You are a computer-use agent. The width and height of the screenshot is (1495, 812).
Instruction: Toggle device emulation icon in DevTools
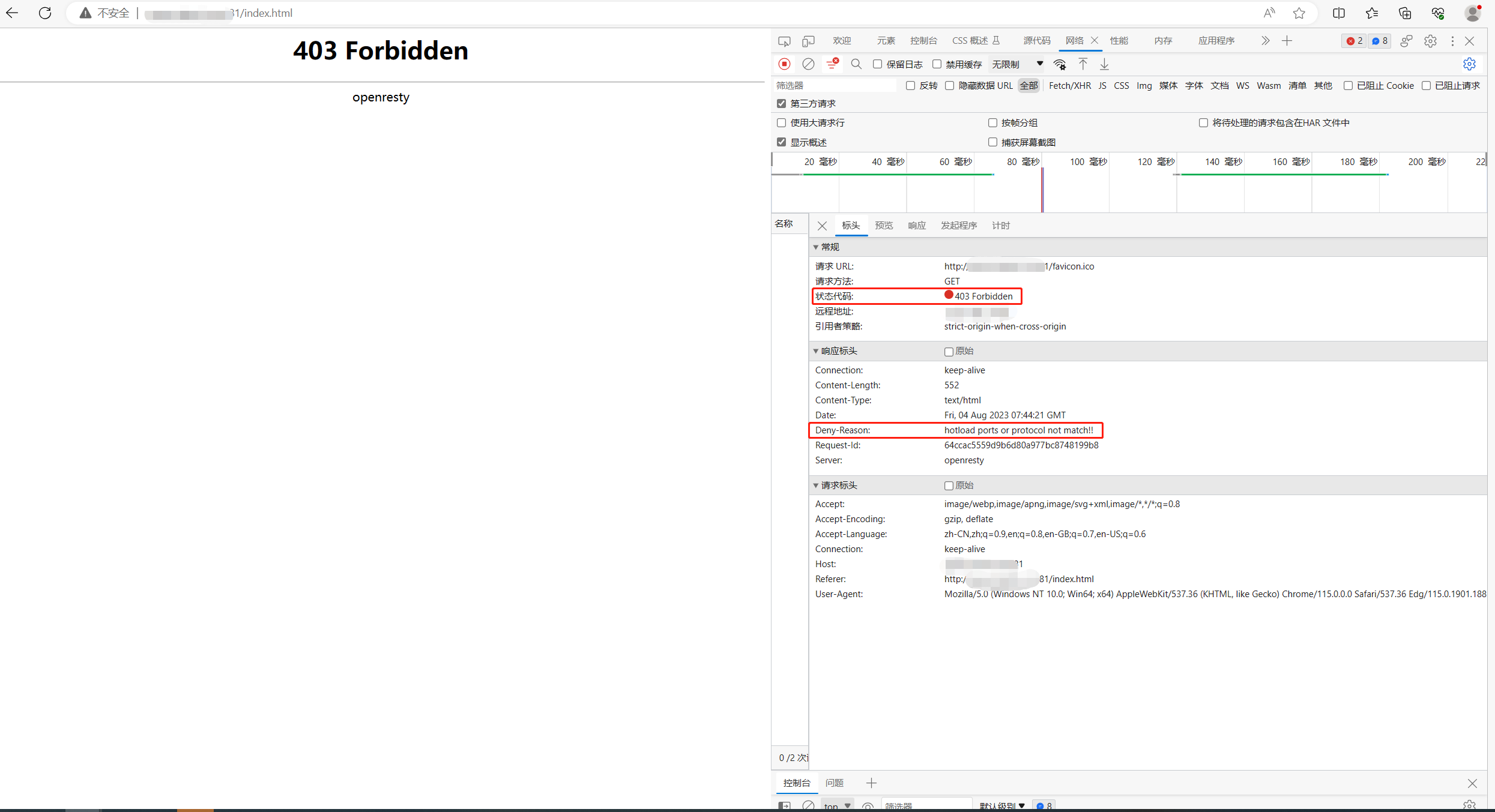[x=808, y=41]
